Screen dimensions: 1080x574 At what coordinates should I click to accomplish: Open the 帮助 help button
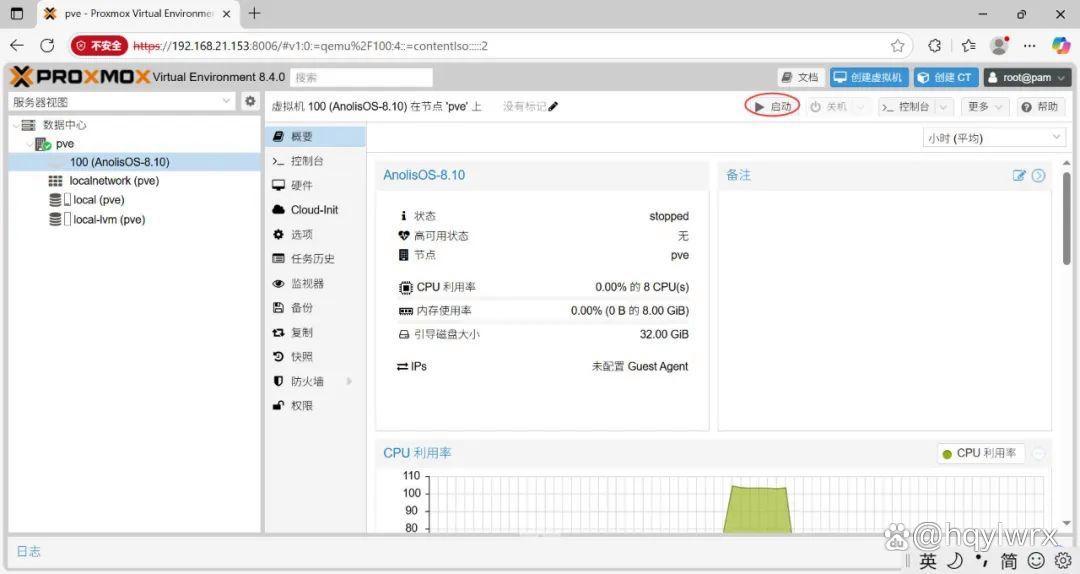click(x=1040, y=107)
